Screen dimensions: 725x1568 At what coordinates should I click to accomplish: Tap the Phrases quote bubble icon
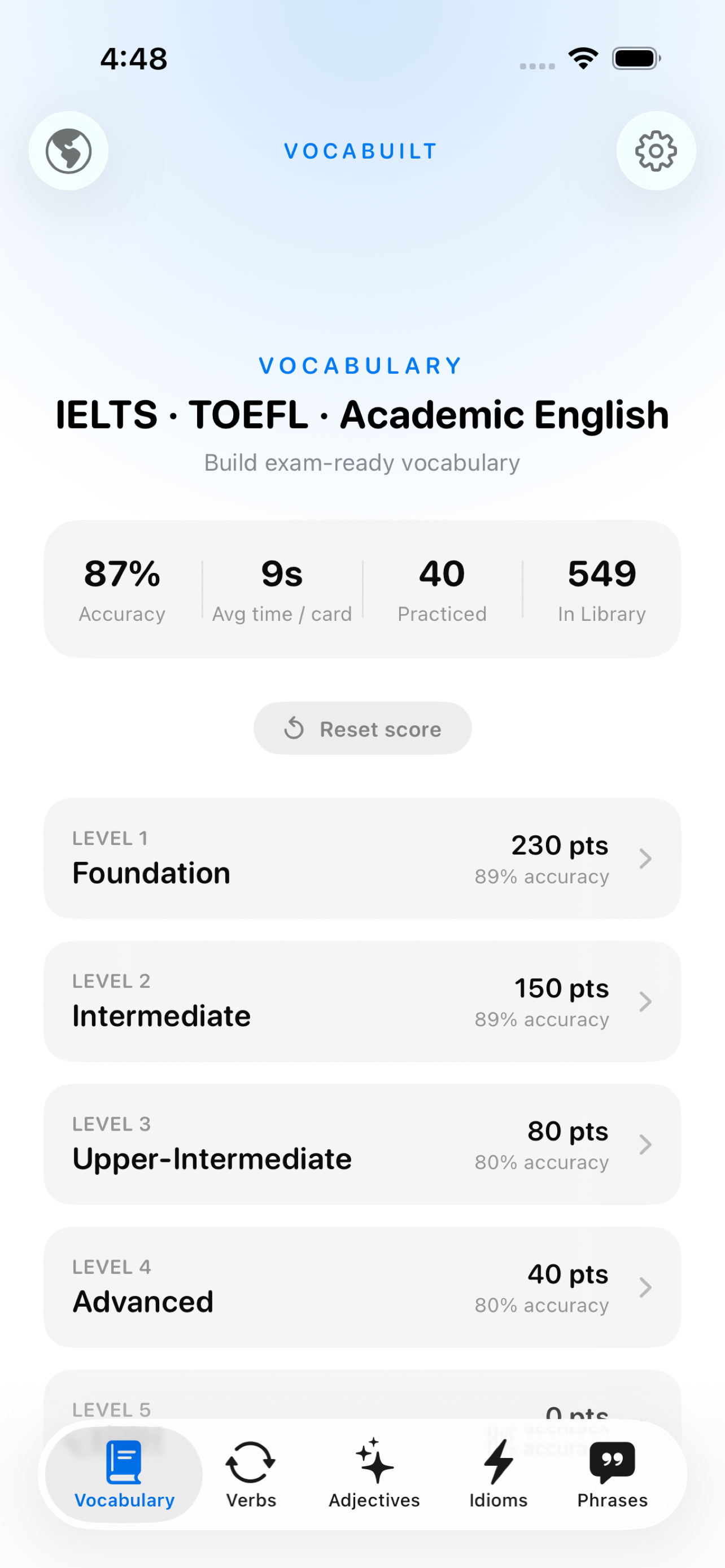click(x=613, y=1462)
